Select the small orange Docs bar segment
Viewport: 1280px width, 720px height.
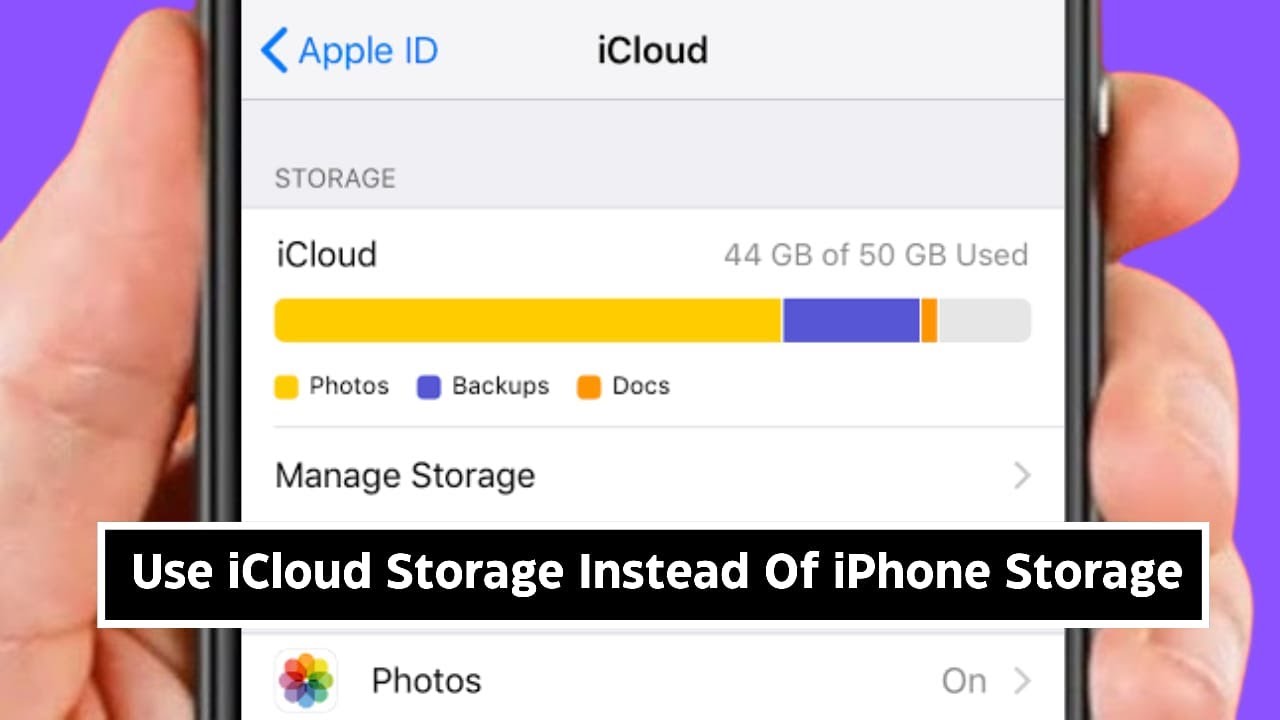[929, 321]
